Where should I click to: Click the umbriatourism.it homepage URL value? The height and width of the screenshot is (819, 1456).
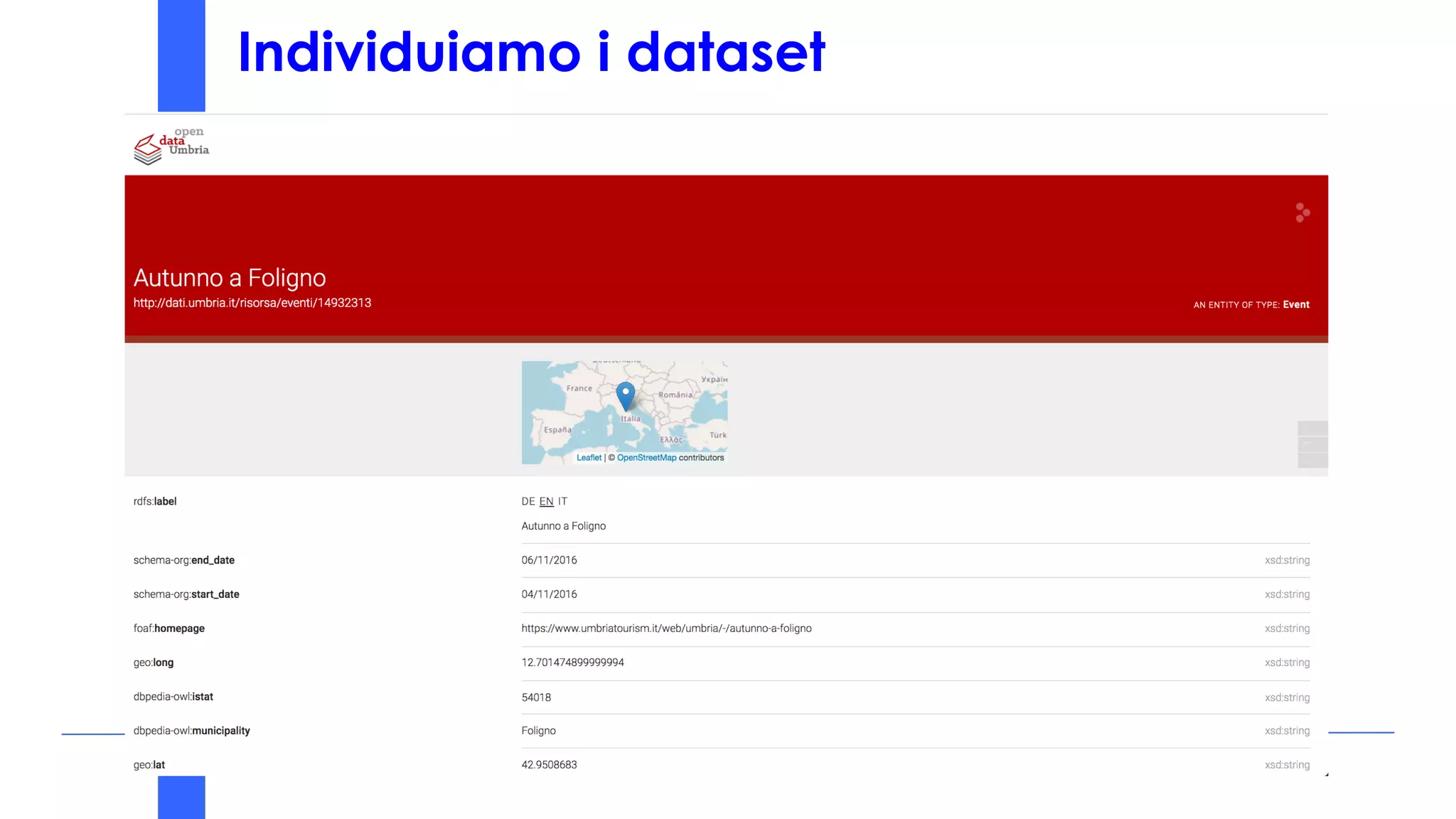[667, 628]
